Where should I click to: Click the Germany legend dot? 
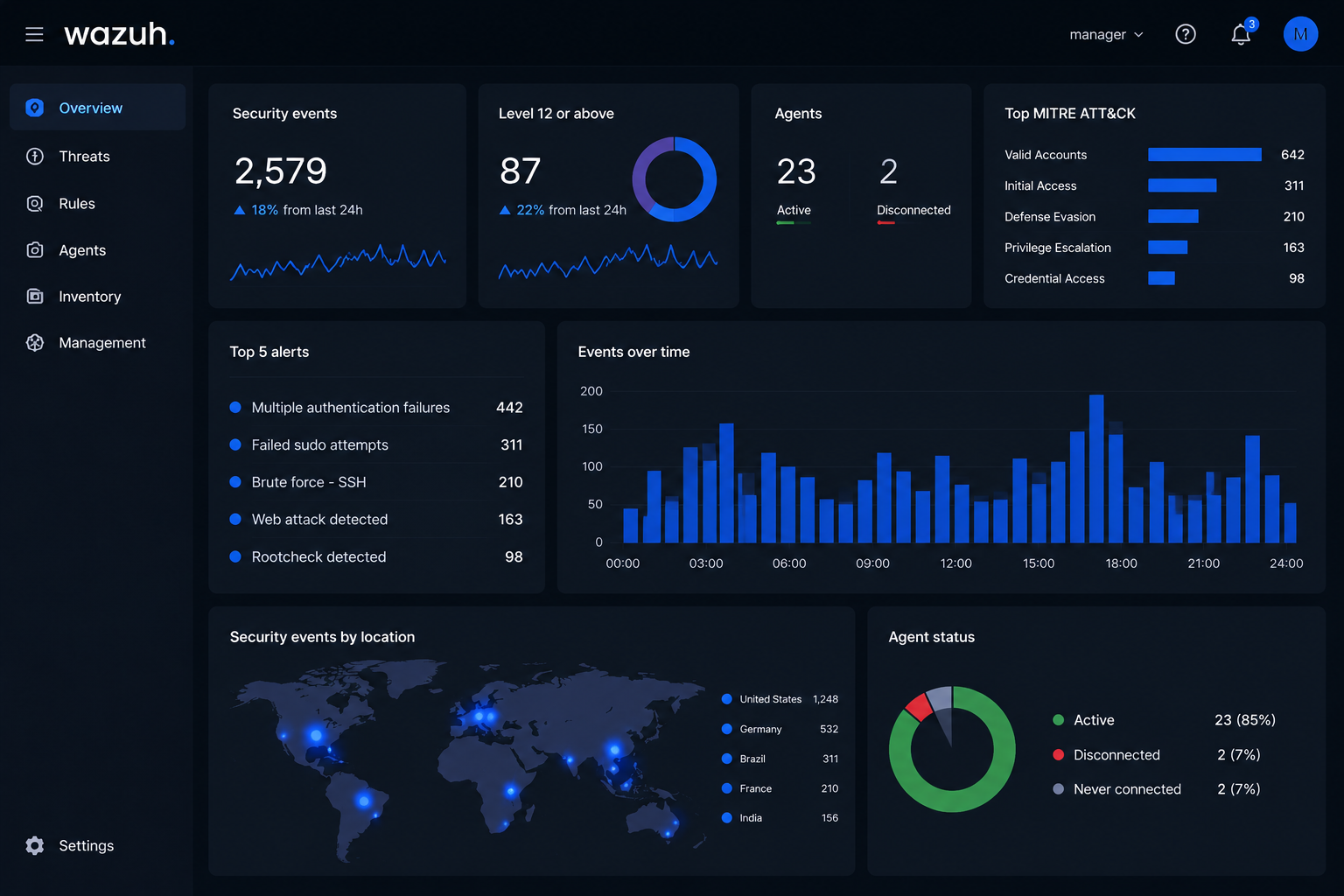point(726,729)
